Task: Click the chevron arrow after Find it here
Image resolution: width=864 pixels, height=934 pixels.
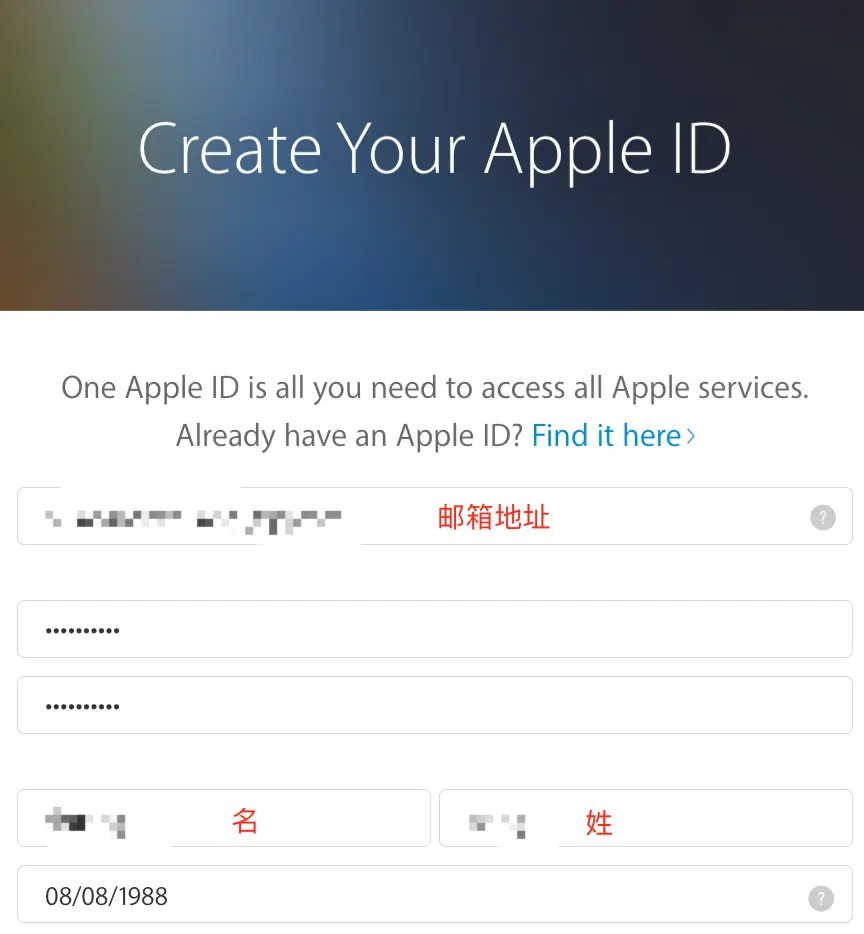Action: (691, 436)
